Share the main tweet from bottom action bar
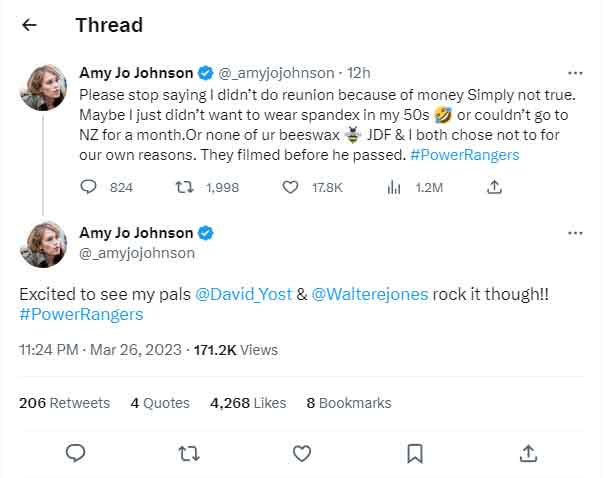Viewport: 608px width, 478px height. click(528, 453)
